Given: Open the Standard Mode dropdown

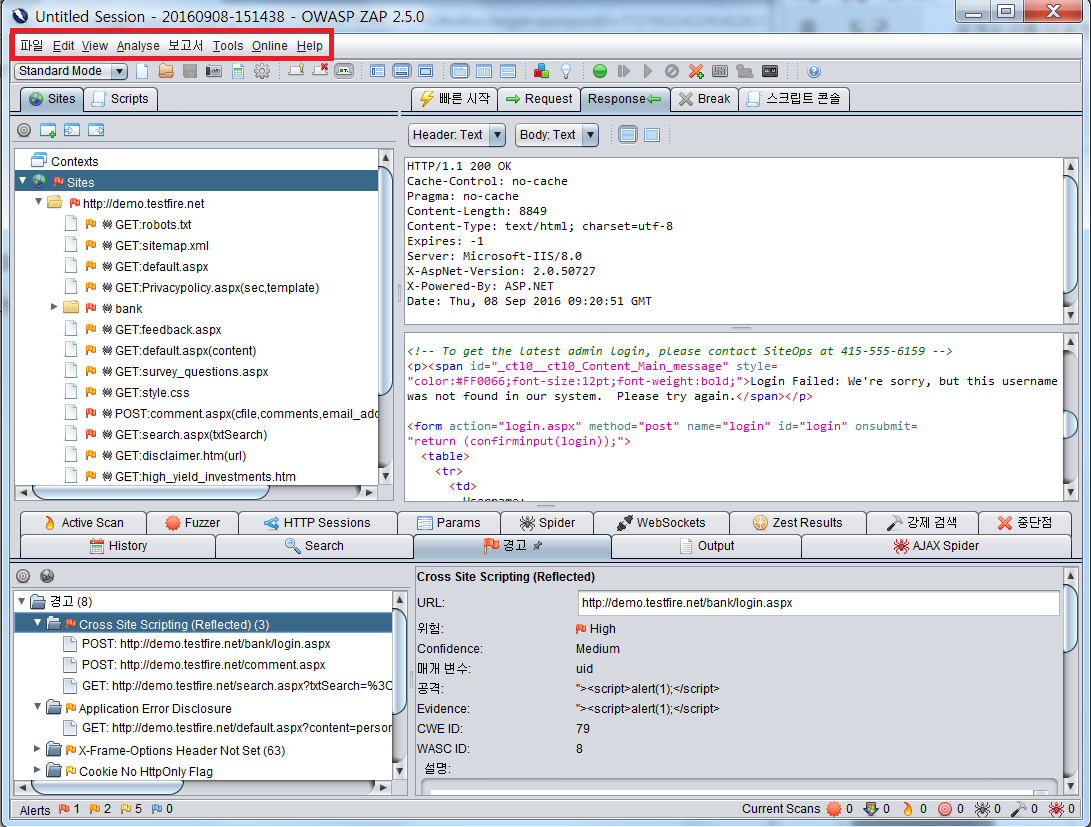Looking at the screenshot, I should (118, 71).
